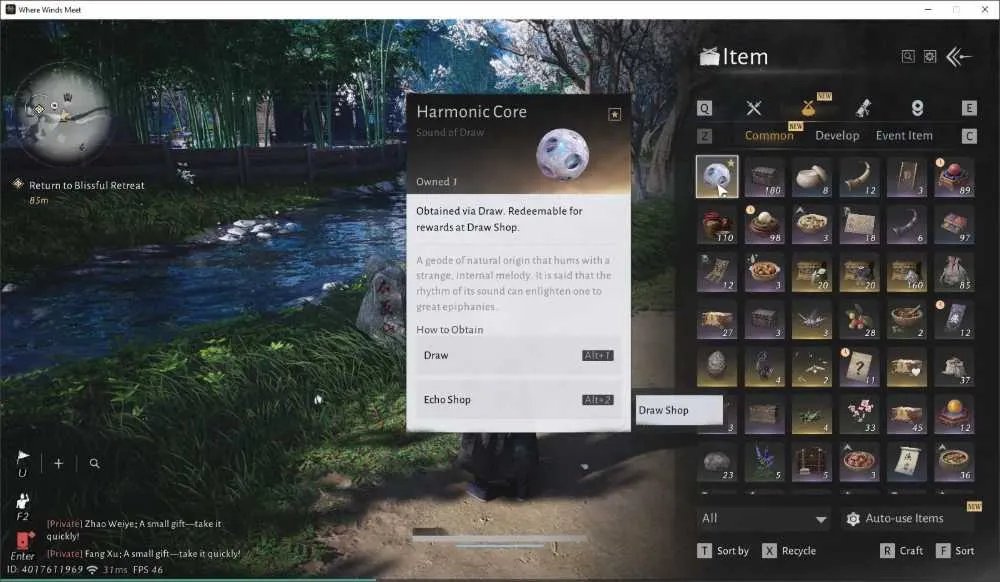Sort the inventory with Sort button
The width and height of the screenshot is (1000, 582).
click(955, 551)
